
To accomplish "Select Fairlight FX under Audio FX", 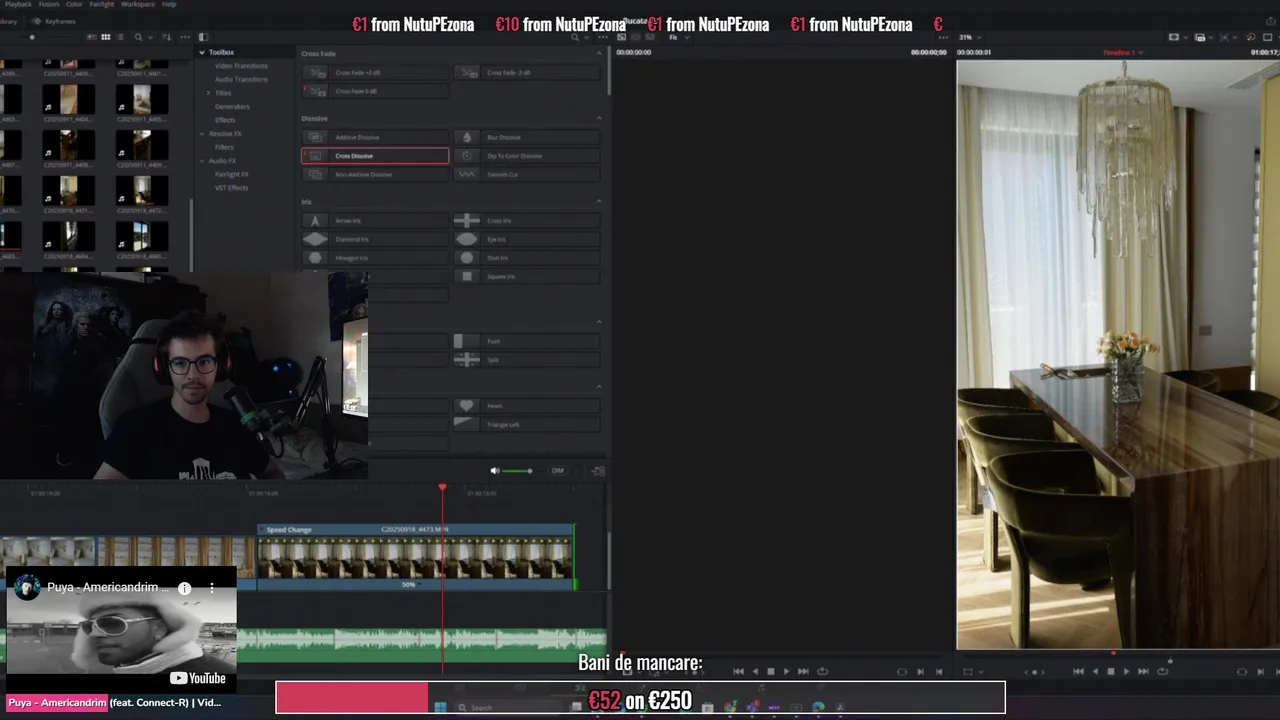I will click(232, 174).
